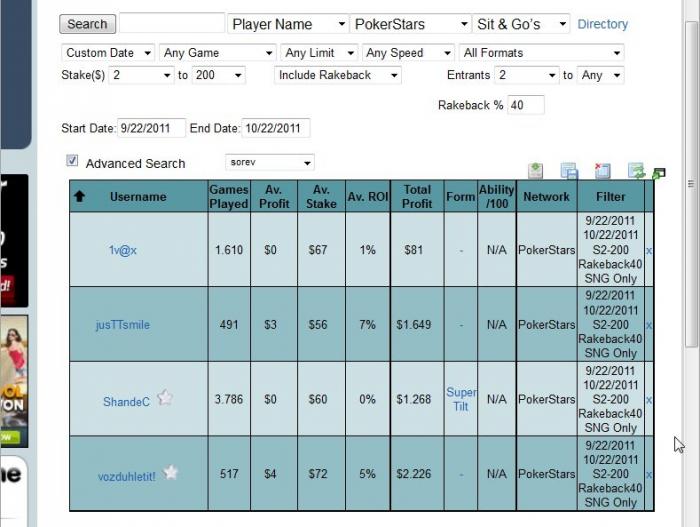Open the All Formats dropdown
Viewport: 700px width, 527px height.
(x=542, y=53)
